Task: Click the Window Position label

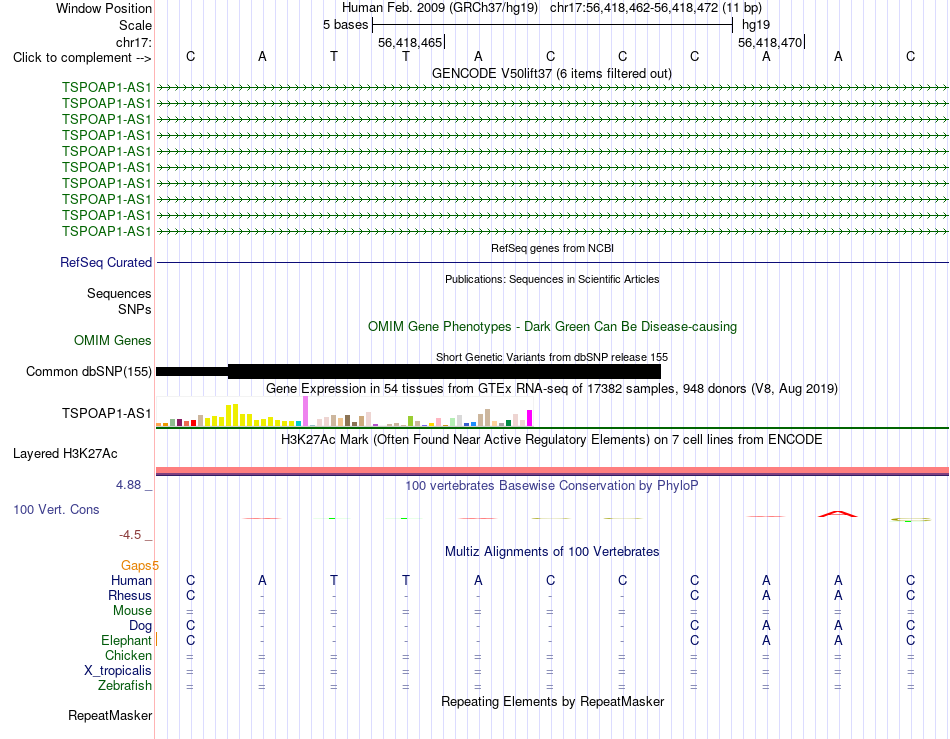Action: [104, 8]
